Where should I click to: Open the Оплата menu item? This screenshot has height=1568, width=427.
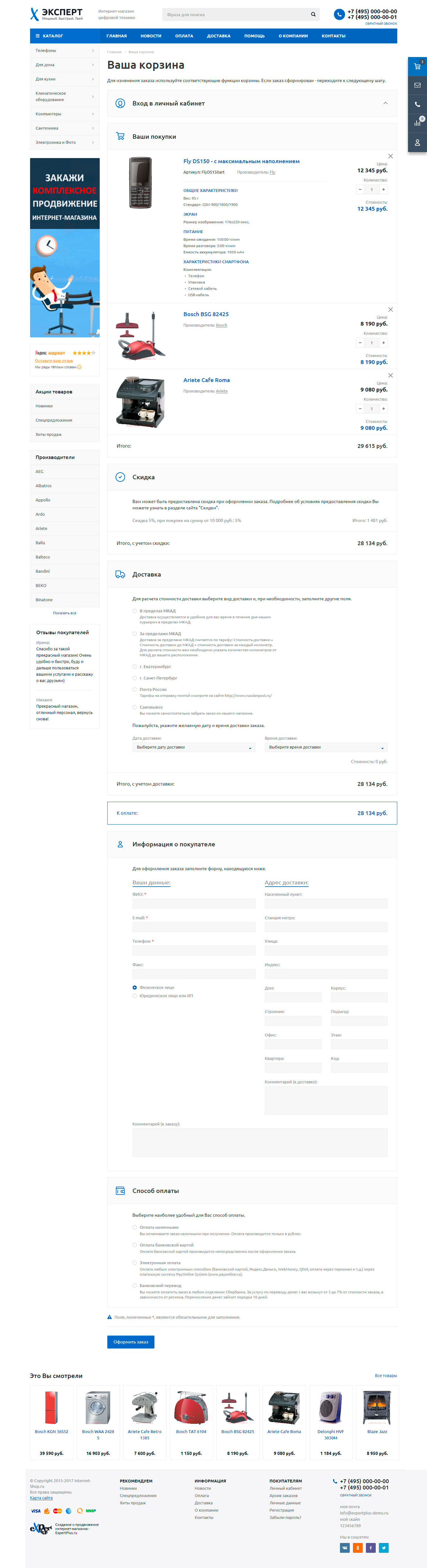184,36
